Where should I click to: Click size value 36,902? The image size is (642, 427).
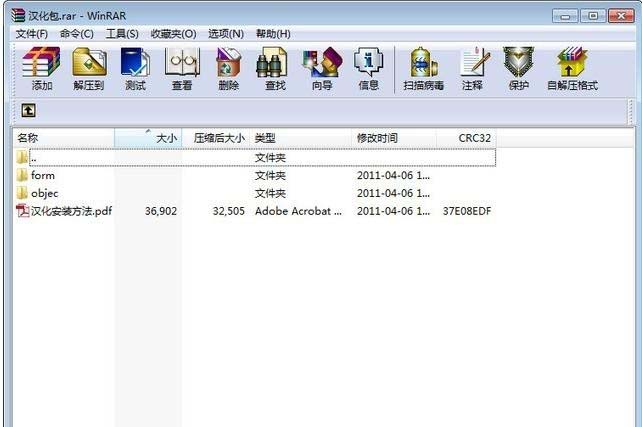(161, 211)
